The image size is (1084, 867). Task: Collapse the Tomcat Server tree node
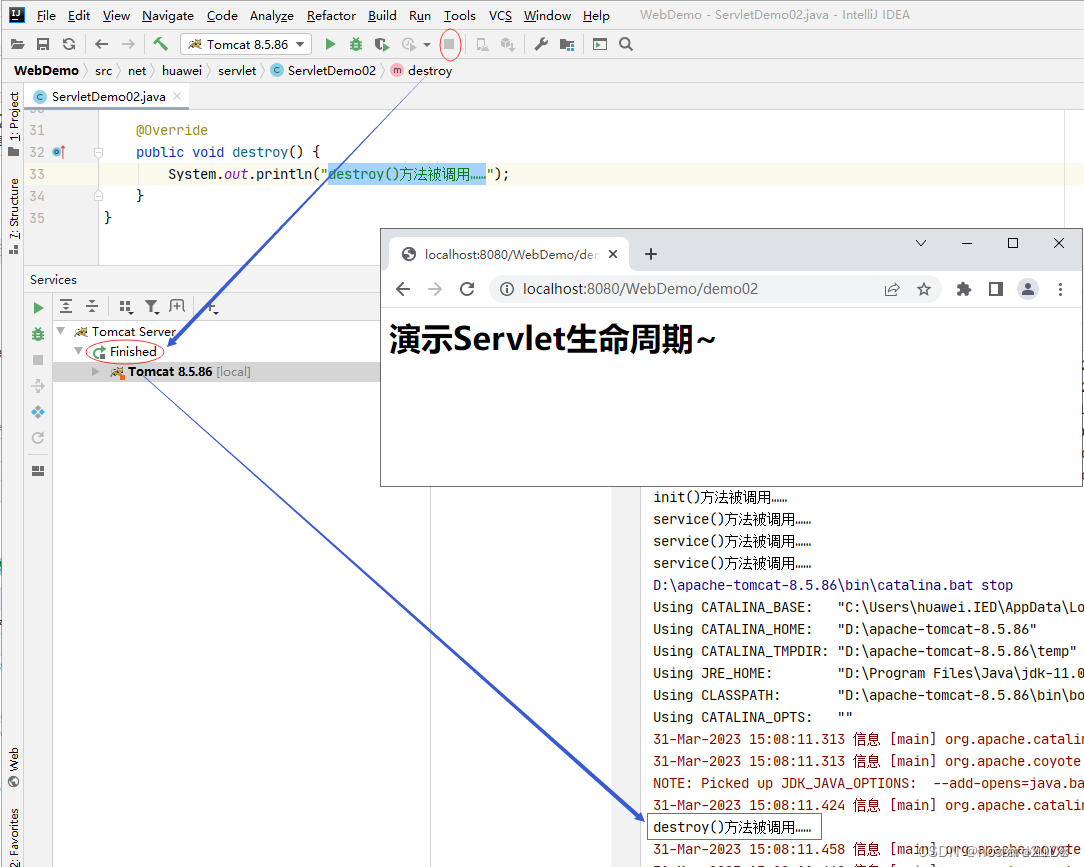point(61,331)
